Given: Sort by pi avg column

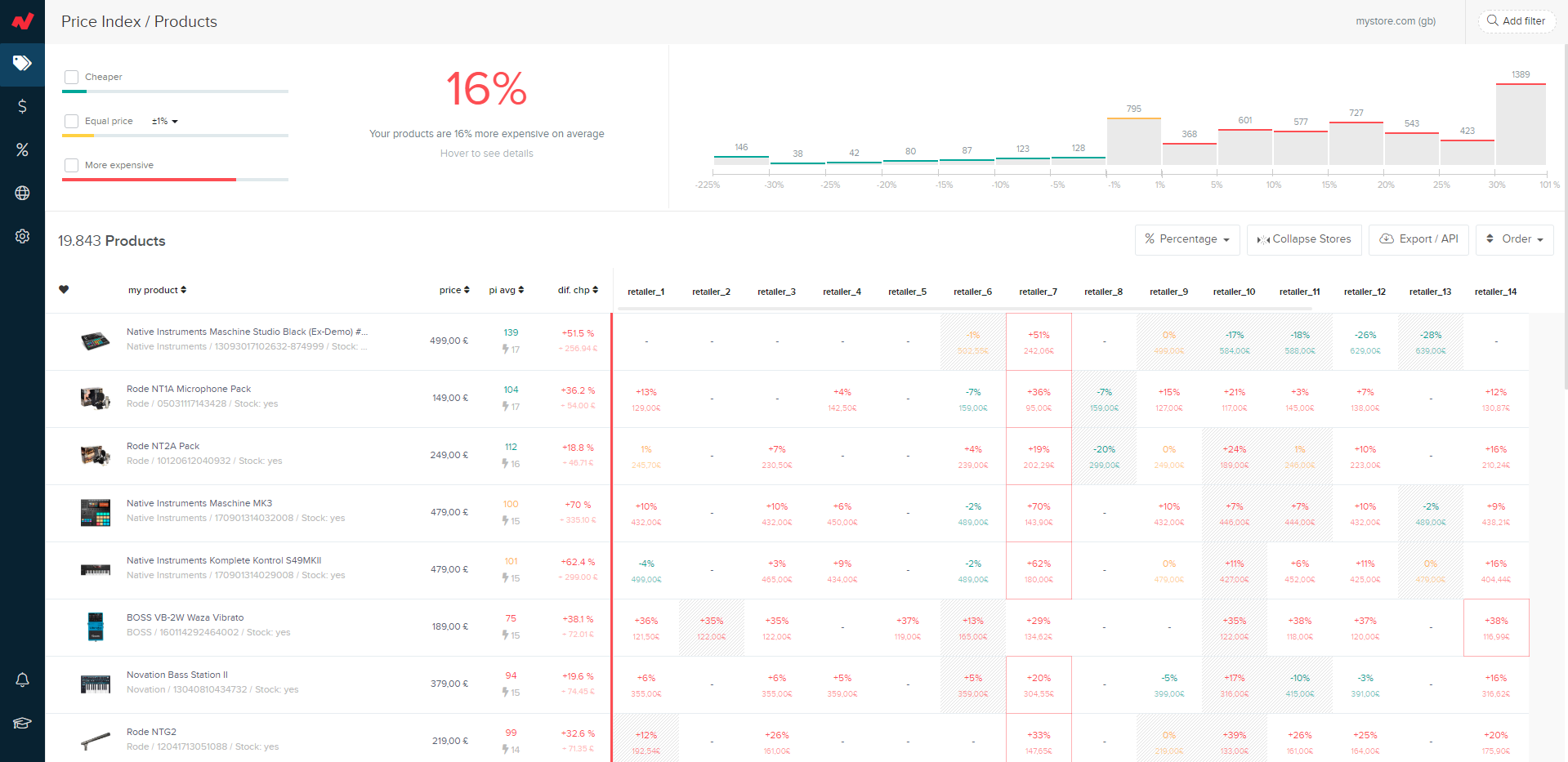Looking at the screenshot, I should coord(507,290).
